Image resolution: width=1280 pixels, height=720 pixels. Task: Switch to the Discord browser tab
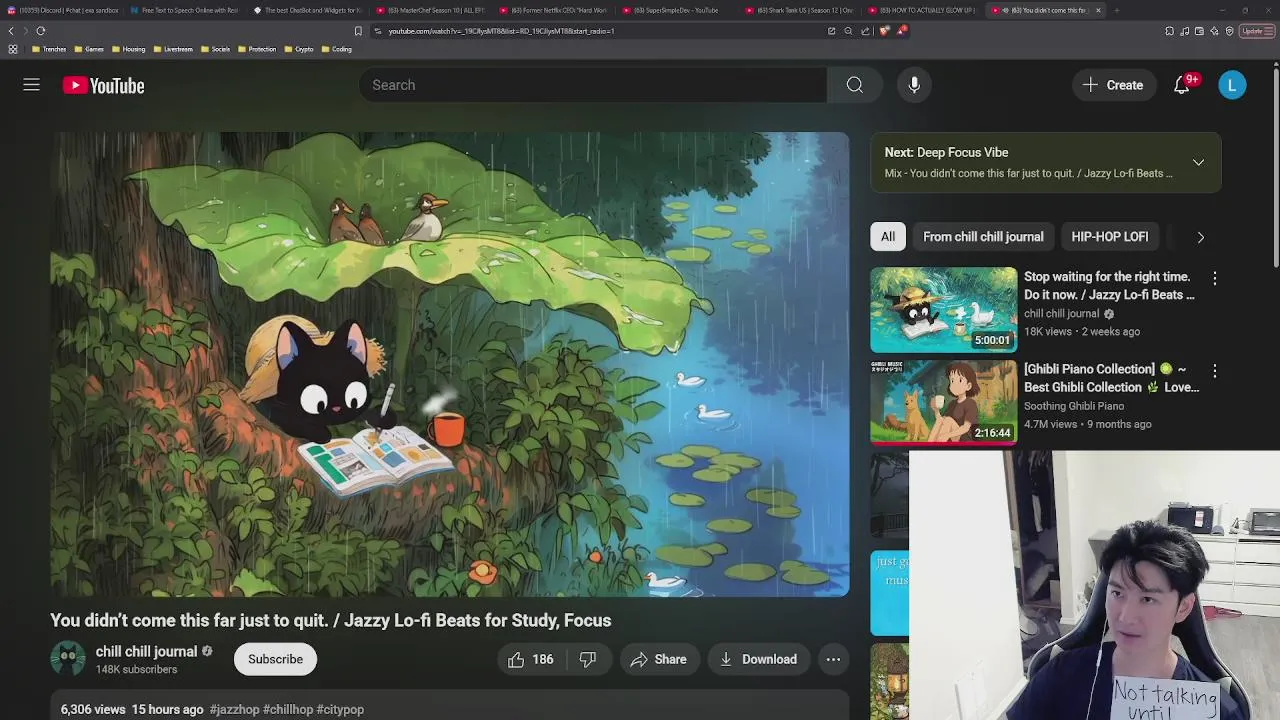click(61, 10)
